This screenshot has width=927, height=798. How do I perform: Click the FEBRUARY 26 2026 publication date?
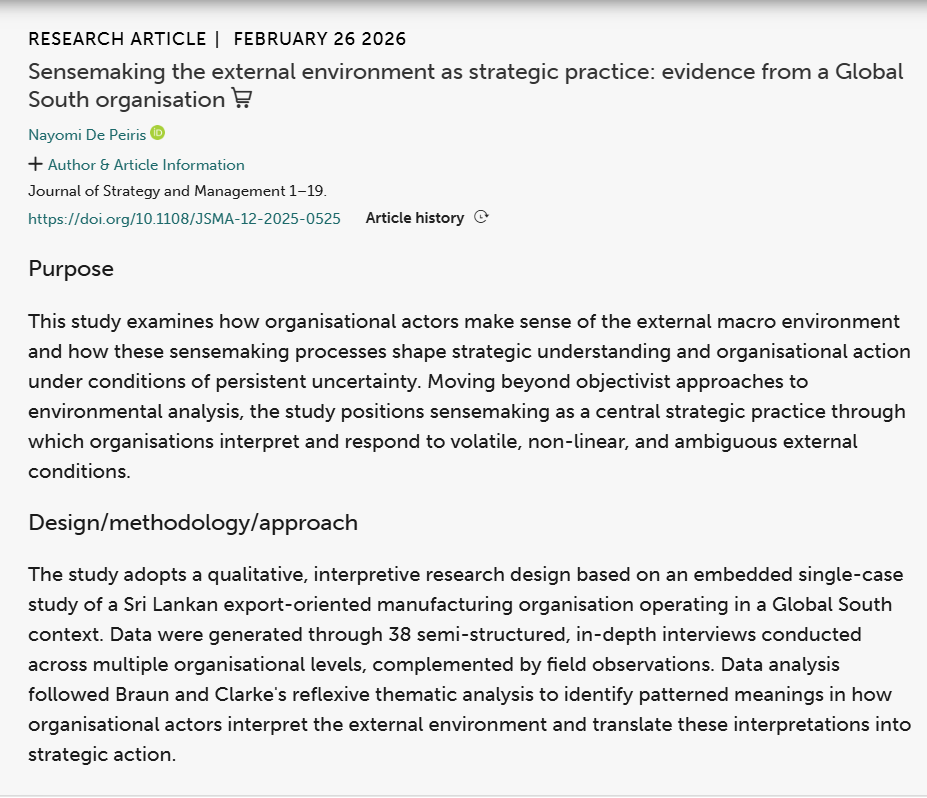pos(318,39)
